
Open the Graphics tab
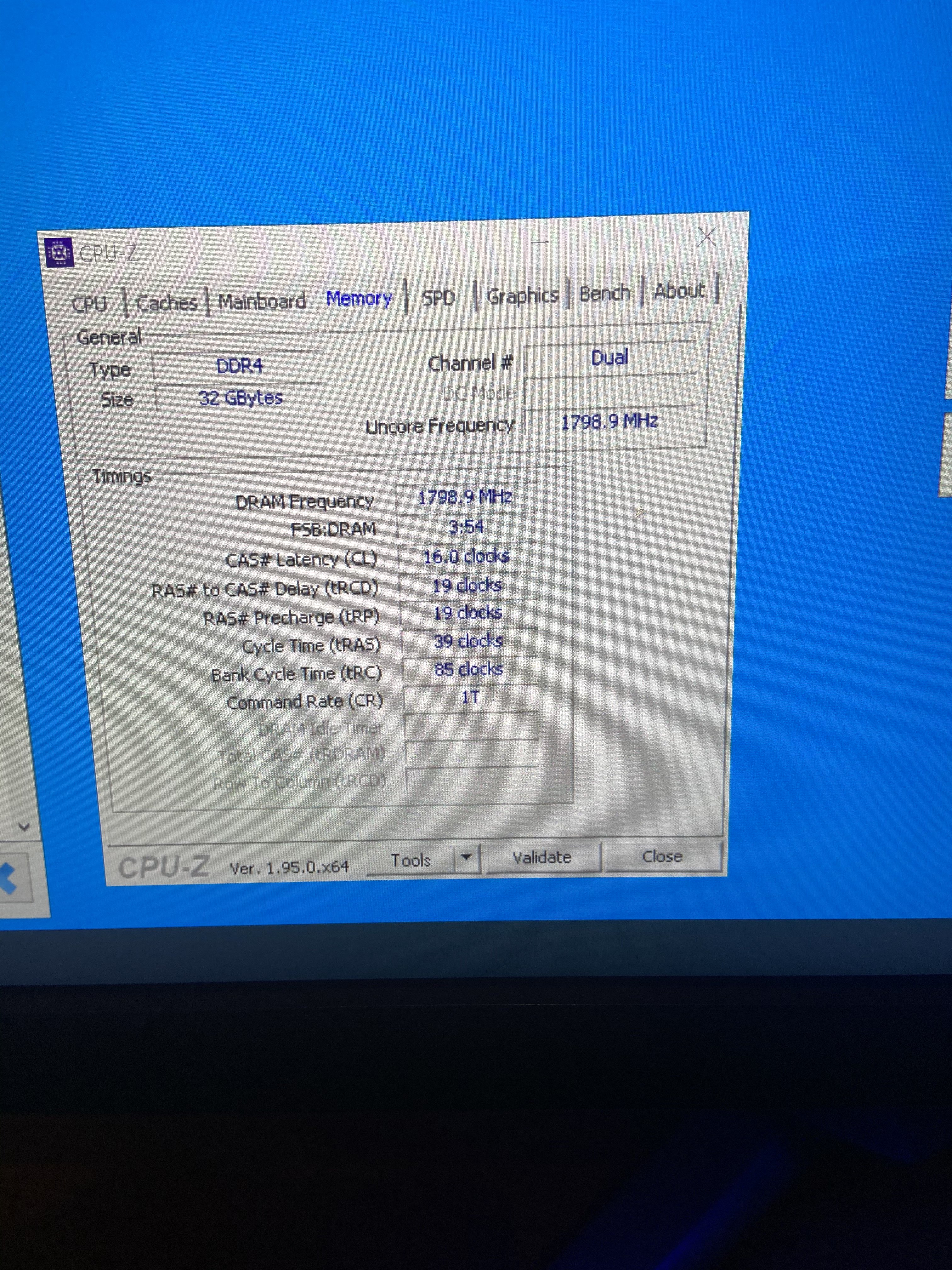(x=522, y=296)
